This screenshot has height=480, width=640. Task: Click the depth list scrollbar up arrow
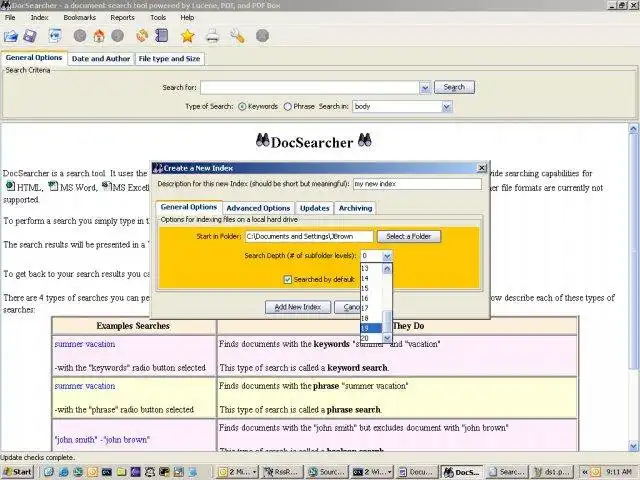(387, 269)
